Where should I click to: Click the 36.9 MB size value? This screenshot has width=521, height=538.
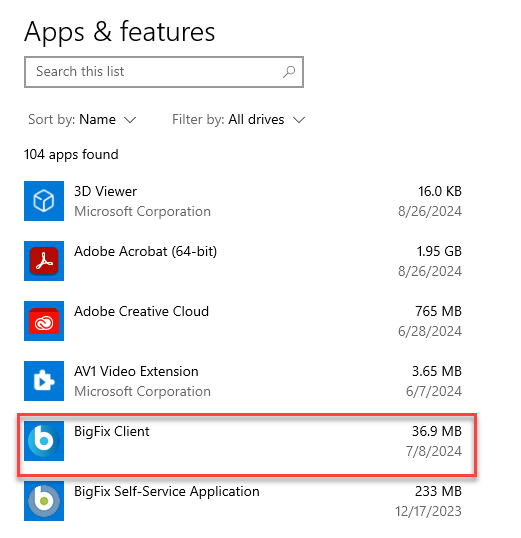[x=437, y=431]
